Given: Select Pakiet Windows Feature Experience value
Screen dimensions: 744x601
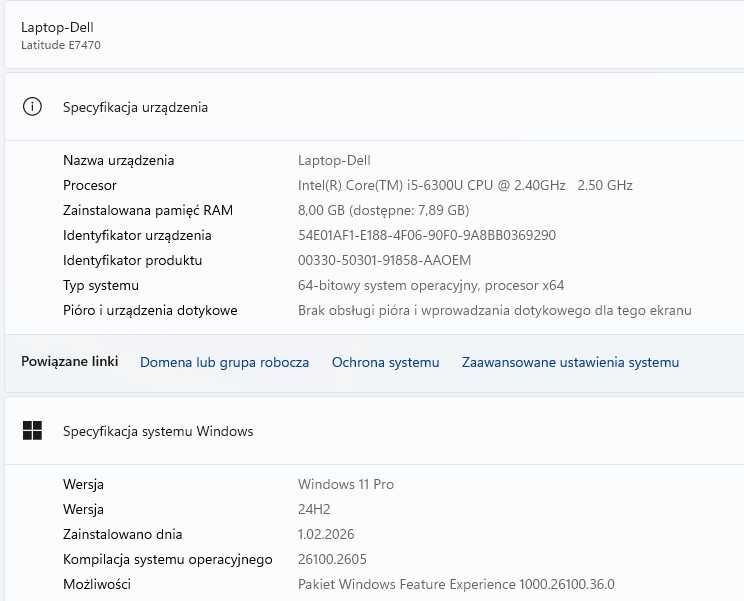Looking at the screenshot, I should click(456, 584).
